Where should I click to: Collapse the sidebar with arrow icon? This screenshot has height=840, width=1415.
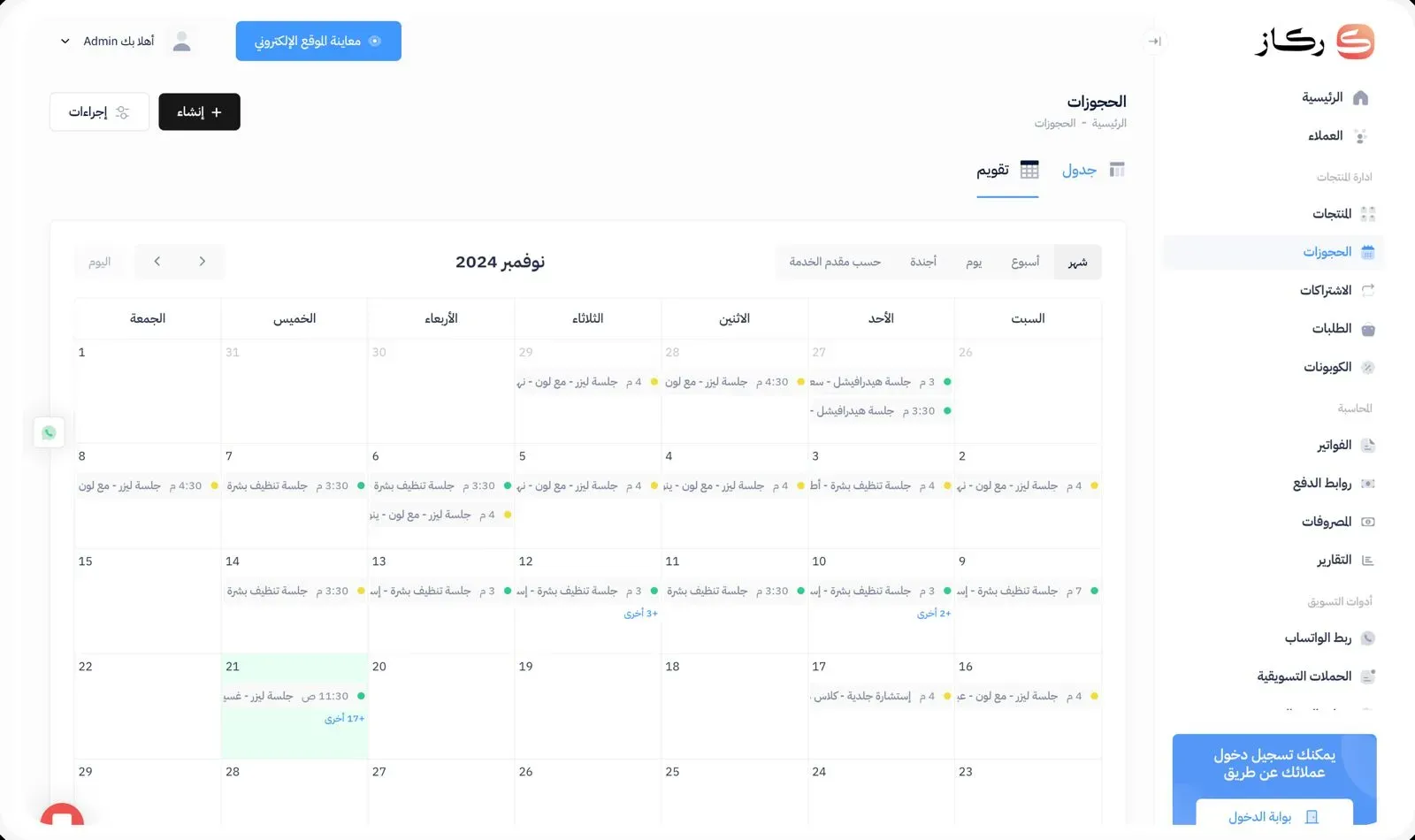(1154, 41)
